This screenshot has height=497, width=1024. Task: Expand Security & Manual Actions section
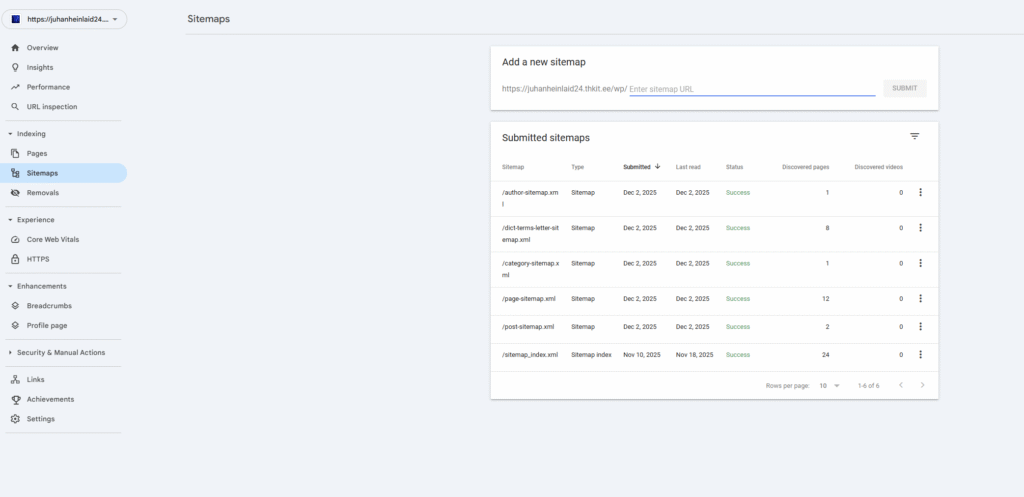(x=10, y=353)
